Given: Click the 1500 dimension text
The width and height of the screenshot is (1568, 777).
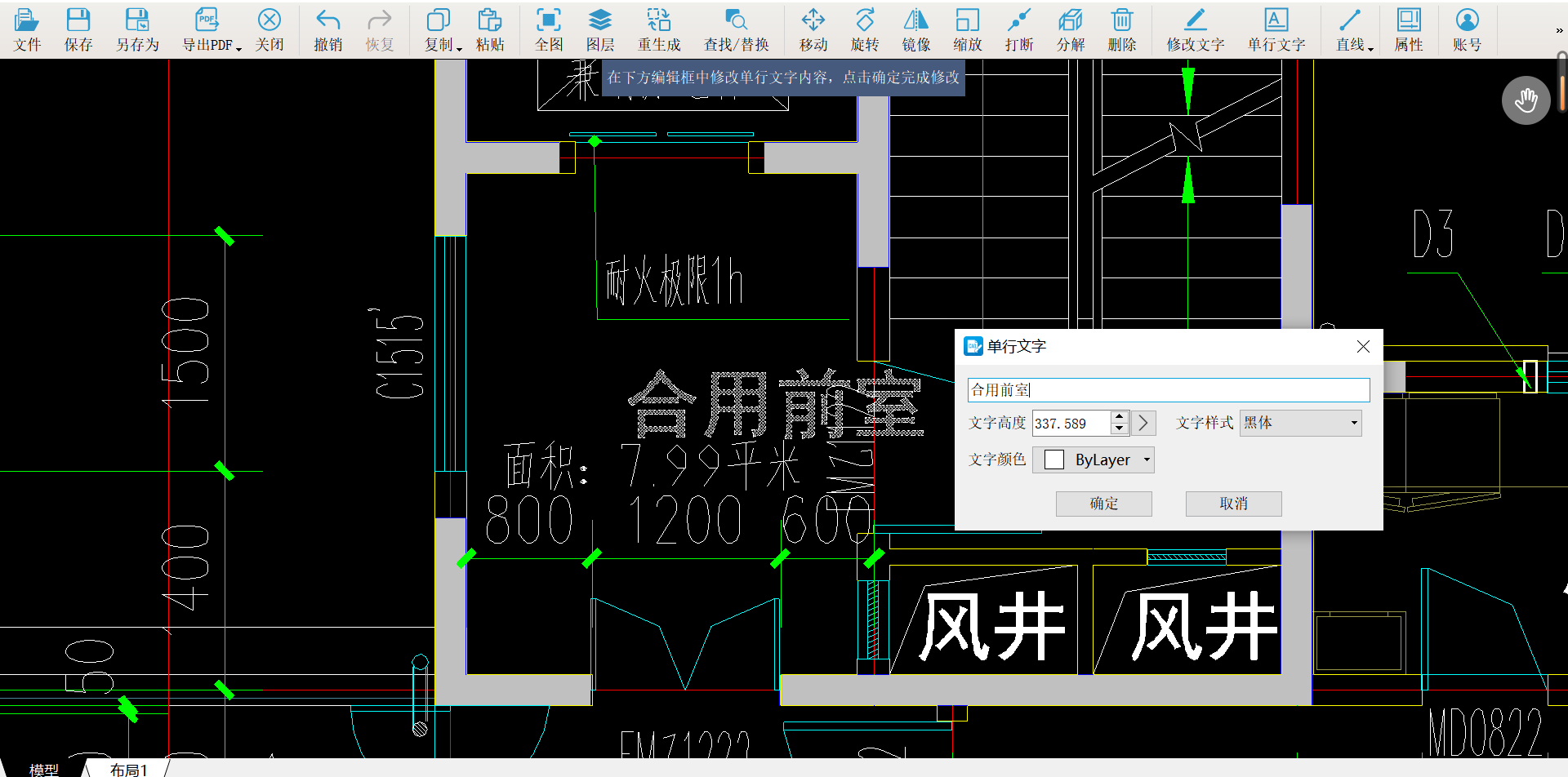Looking at the screenshot, I should point(186,352).
